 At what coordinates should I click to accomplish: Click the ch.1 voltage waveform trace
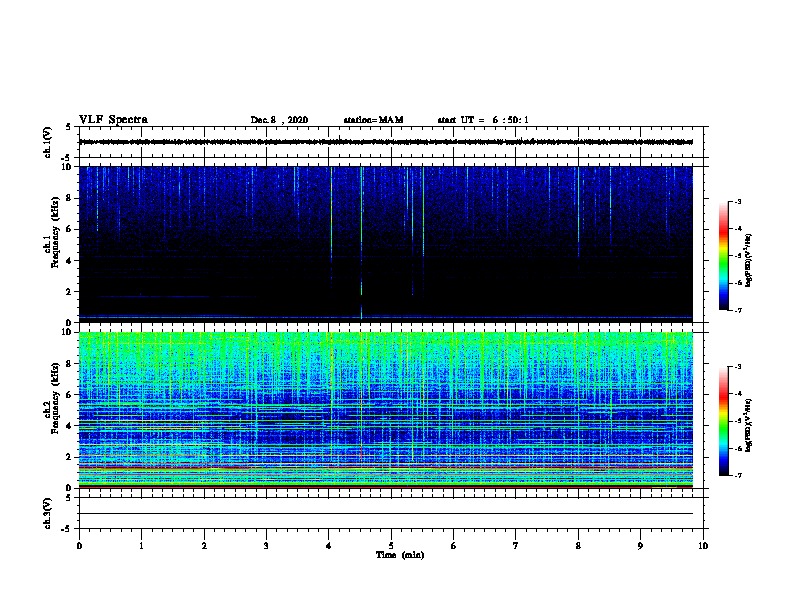(x=385, y=142)
